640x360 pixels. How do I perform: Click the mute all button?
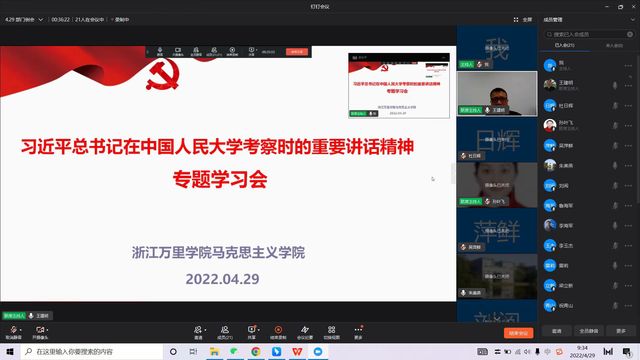pyautogui.click(x=589, y=331)
